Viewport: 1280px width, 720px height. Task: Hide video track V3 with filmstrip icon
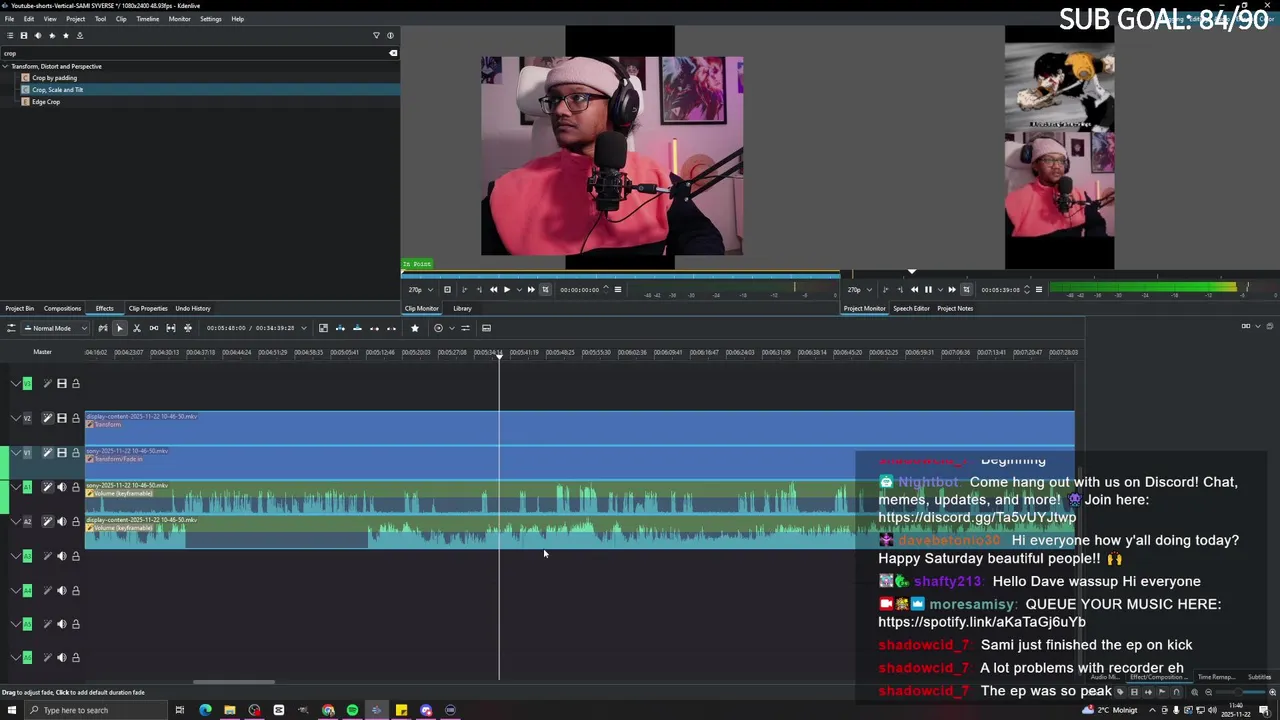point(61,384)
